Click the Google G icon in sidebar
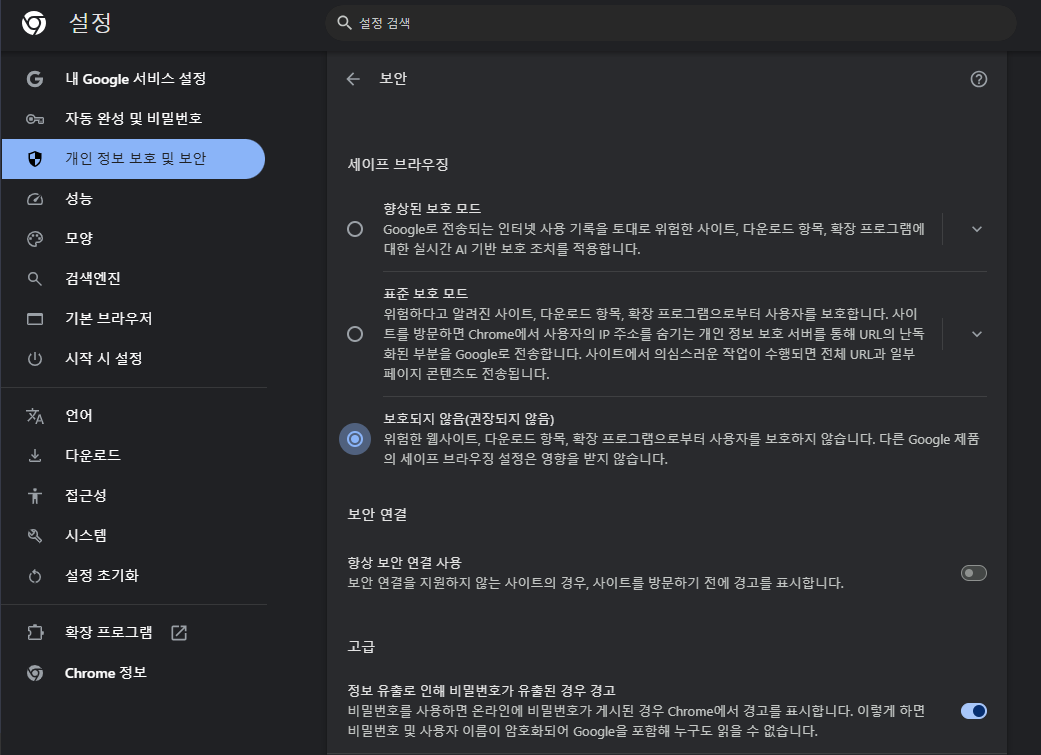1041x755 pixels. tap(35, 79)
